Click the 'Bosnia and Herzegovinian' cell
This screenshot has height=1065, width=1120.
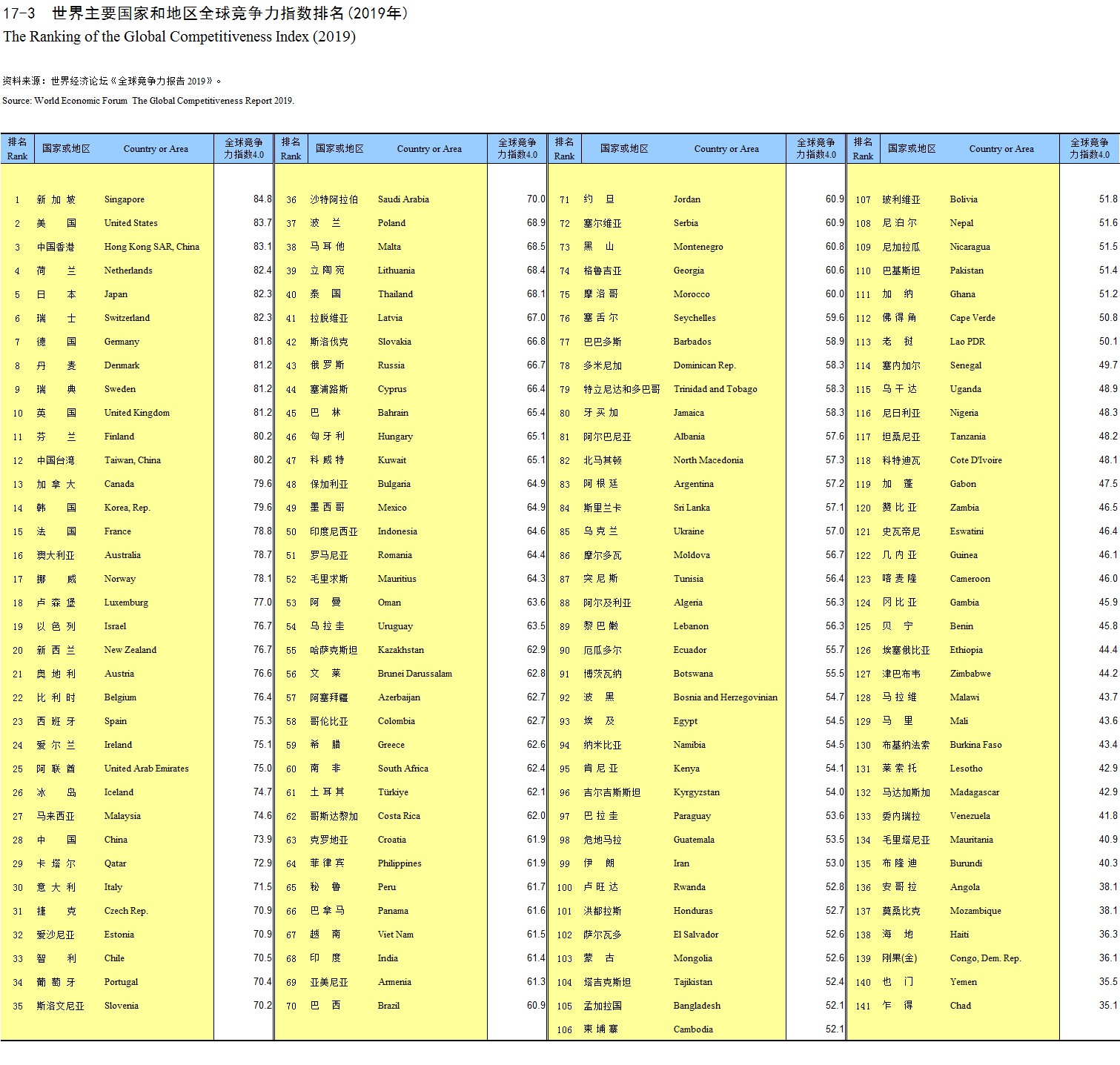(x=725, y=697)
